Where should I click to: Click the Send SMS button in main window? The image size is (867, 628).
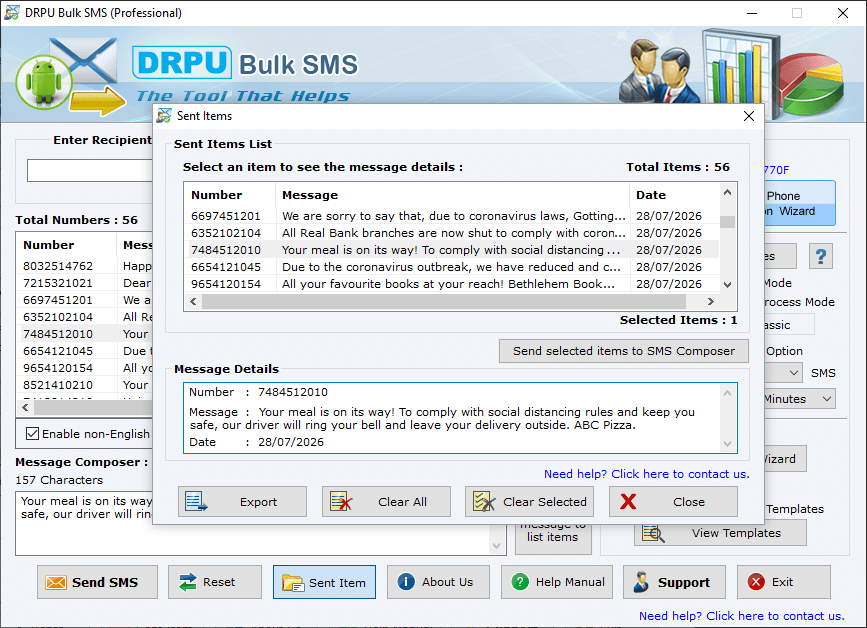click(x=97, y=582)
